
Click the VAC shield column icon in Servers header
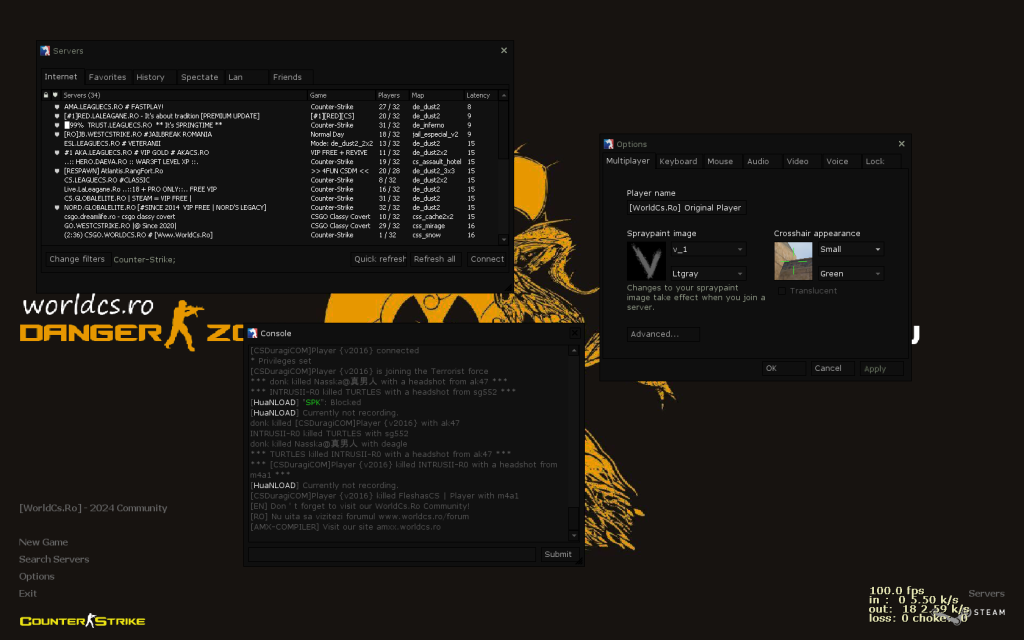tap(56, 95)
